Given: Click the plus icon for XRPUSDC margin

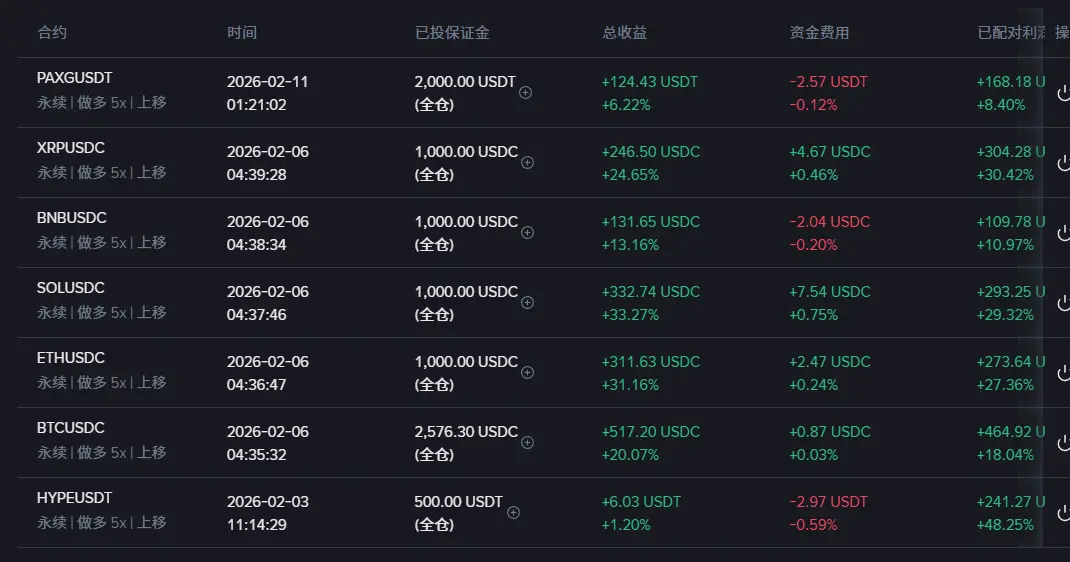Looking at the screenshot, I should tap(527, 163).
